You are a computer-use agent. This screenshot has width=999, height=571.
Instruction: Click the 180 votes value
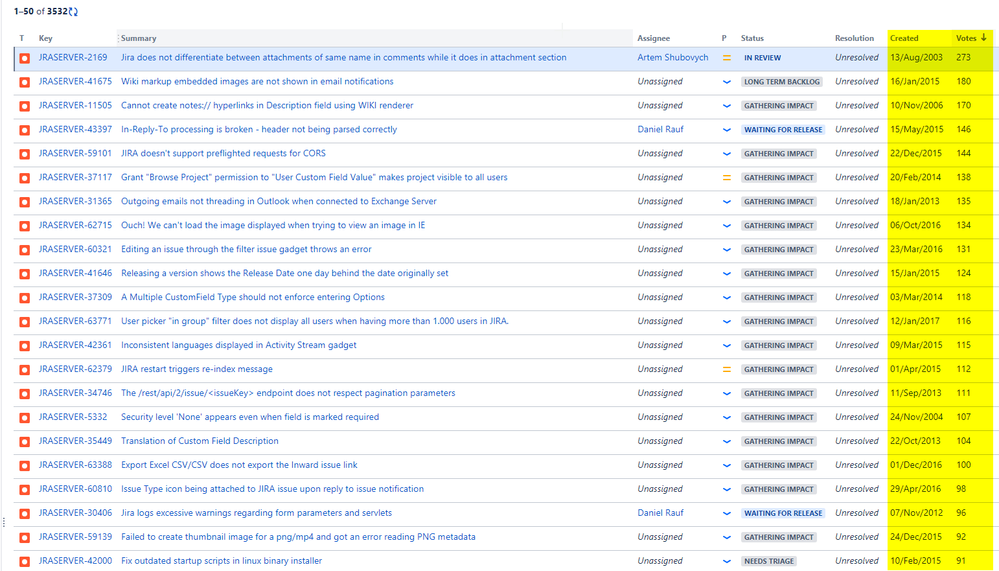click(x=963, y=82)
